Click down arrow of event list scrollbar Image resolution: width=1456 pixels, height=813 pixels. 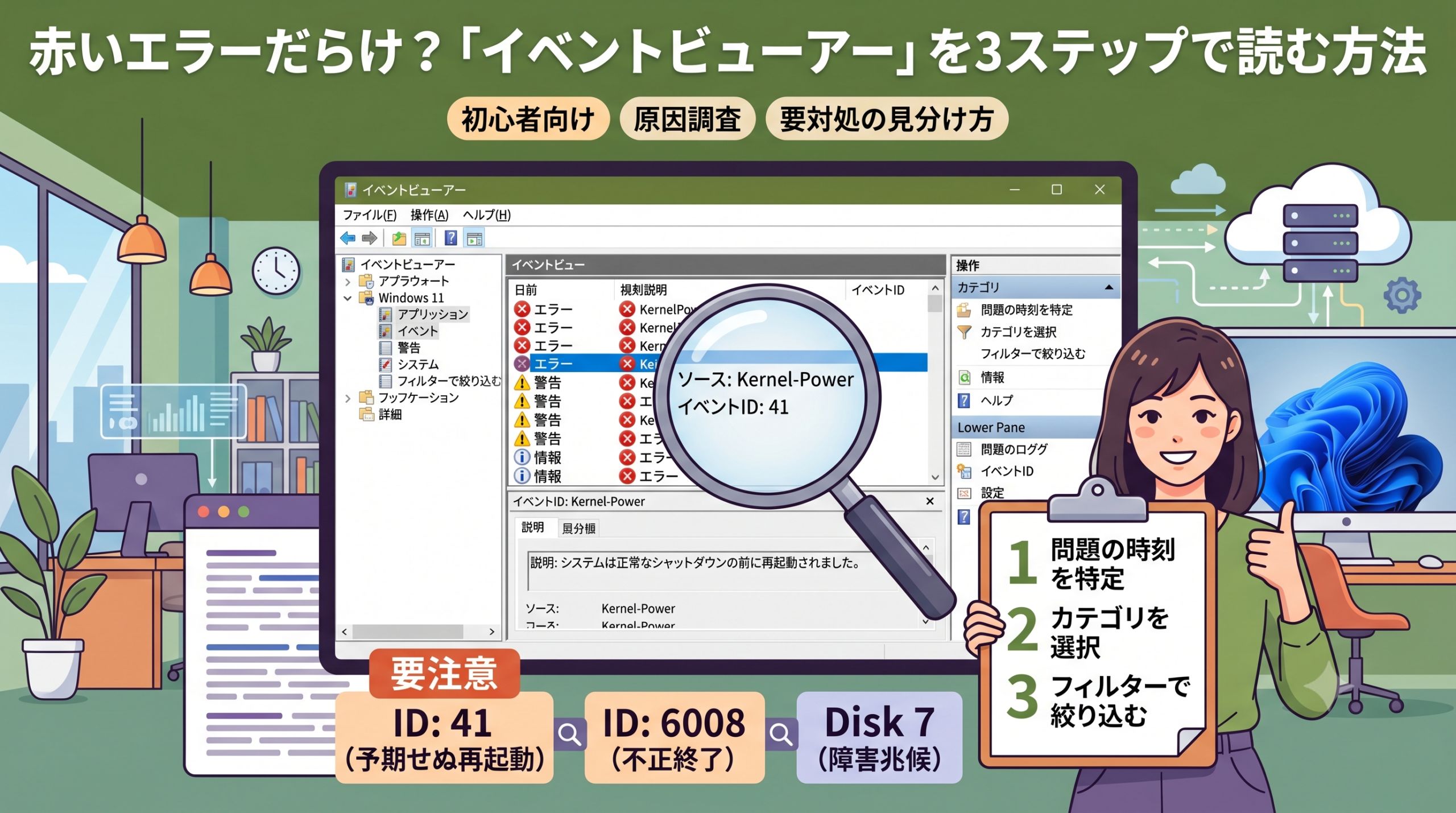tap(935, 477)
